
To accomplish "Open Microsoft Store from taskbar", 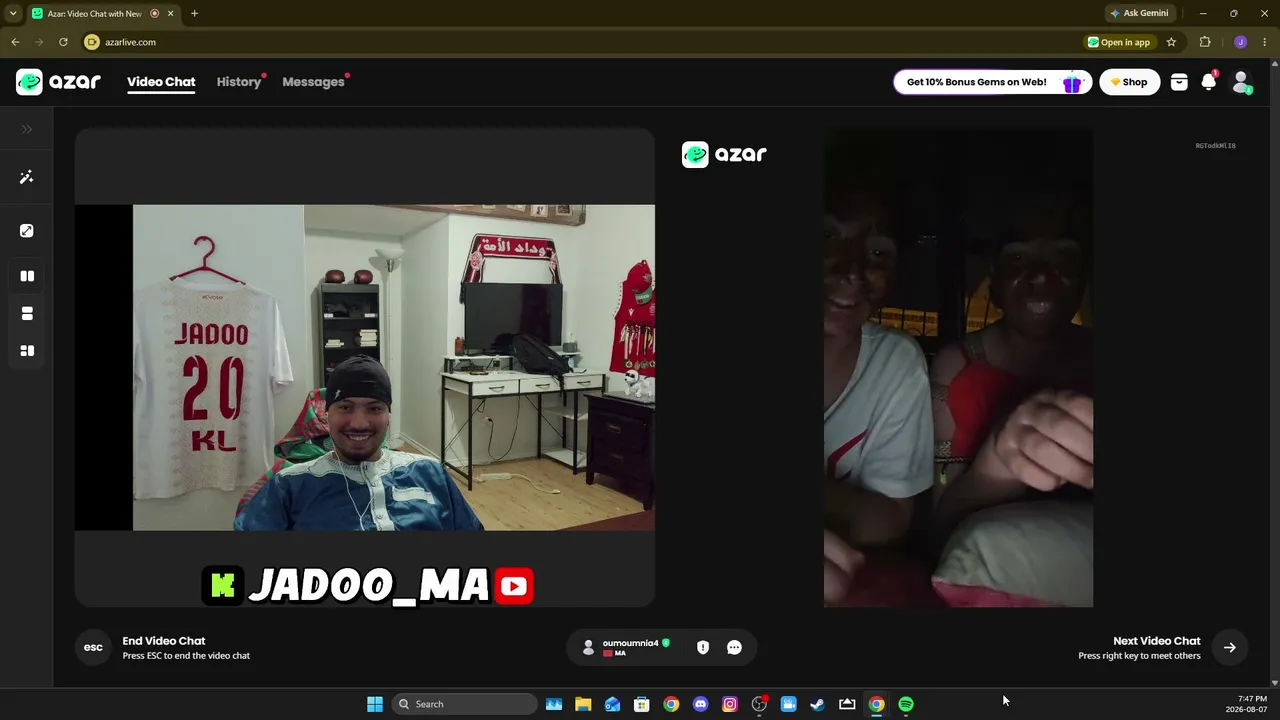I will tap(642, 704).
